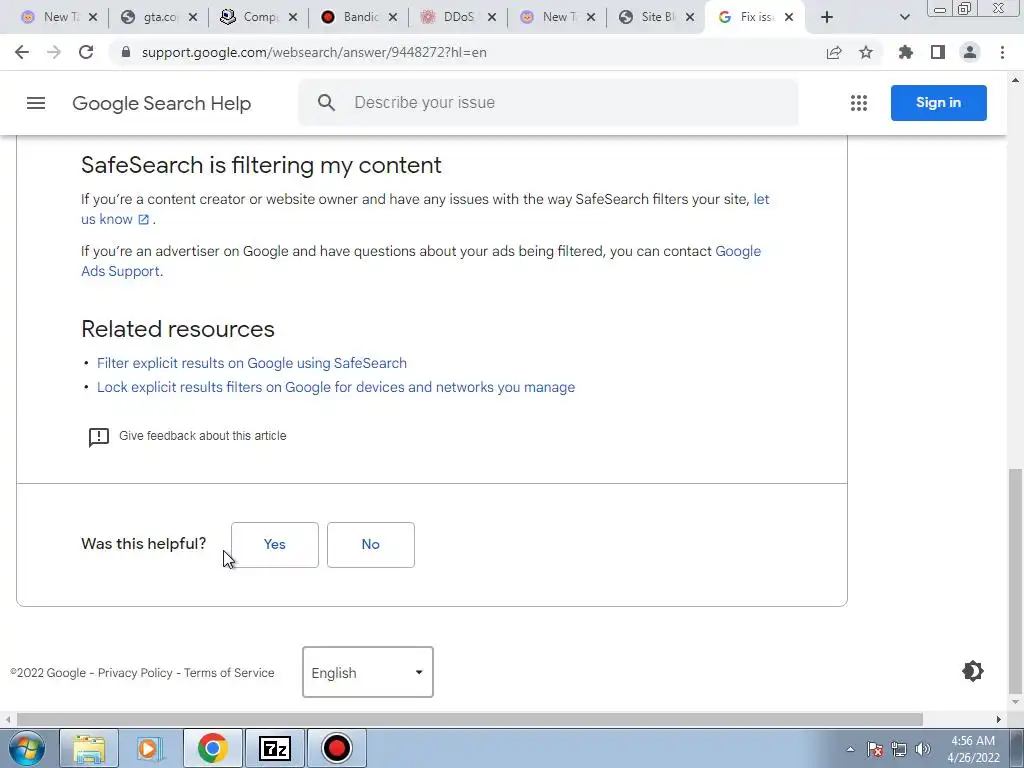This screenshot has height=768, width=1024.
Task: Focus the Describe your issue field
Action: click(x=549, y=103)
